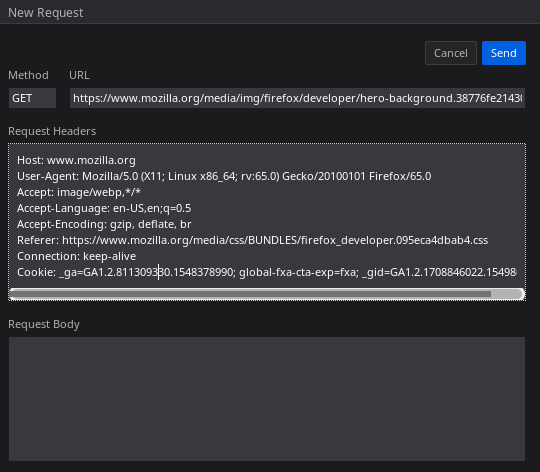This screenshot has width=540, height=472.
Task: Focus the Method field containing GET
Action: pyautogui.click(x=32, y=98)
